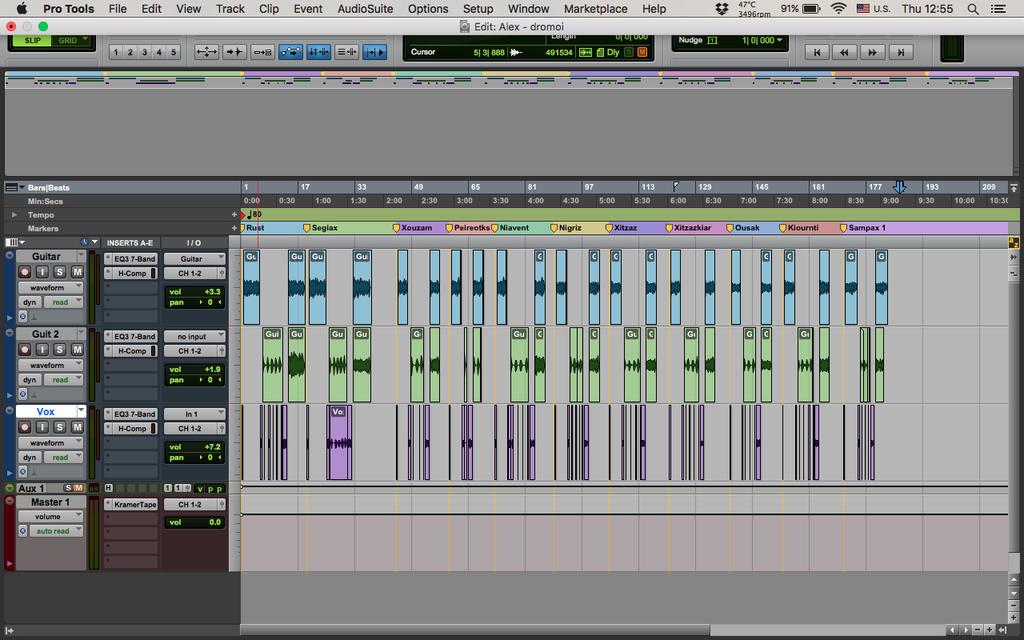1024x640 pixels.
Task: Click Guit 2 track volume value +1.9
Action: (212, 370)
